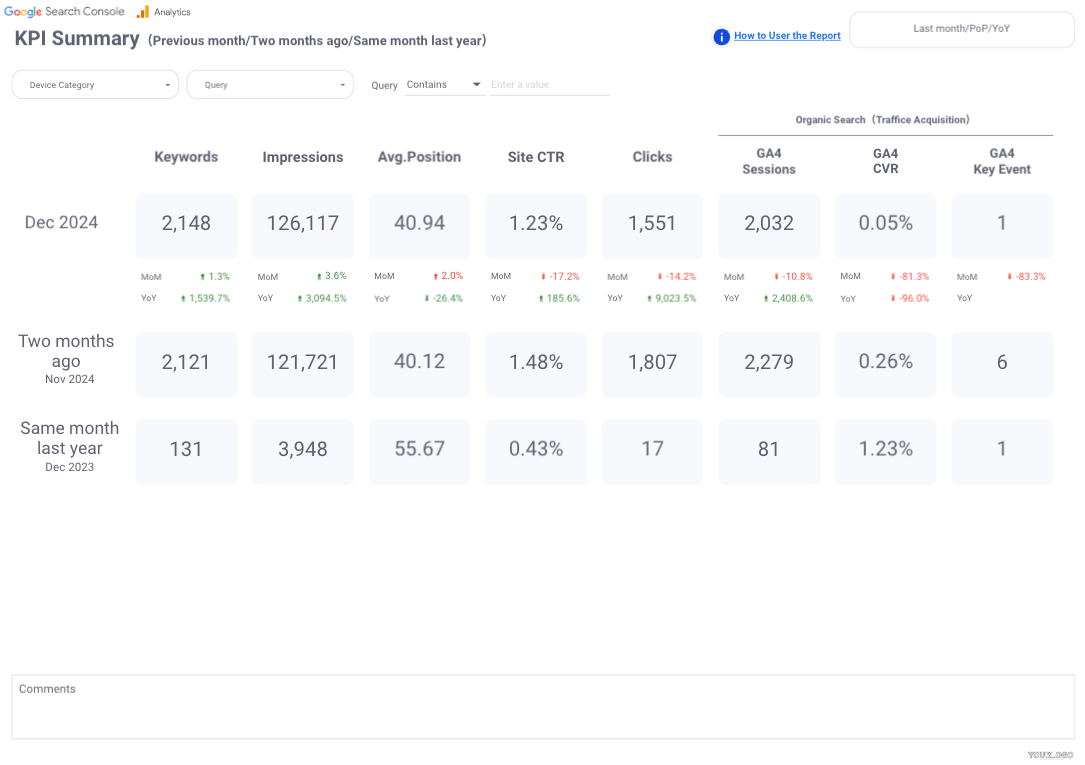
Task: Select Nov 2024 GA4 Sessions card 2,279
Action: pos(768,363)
